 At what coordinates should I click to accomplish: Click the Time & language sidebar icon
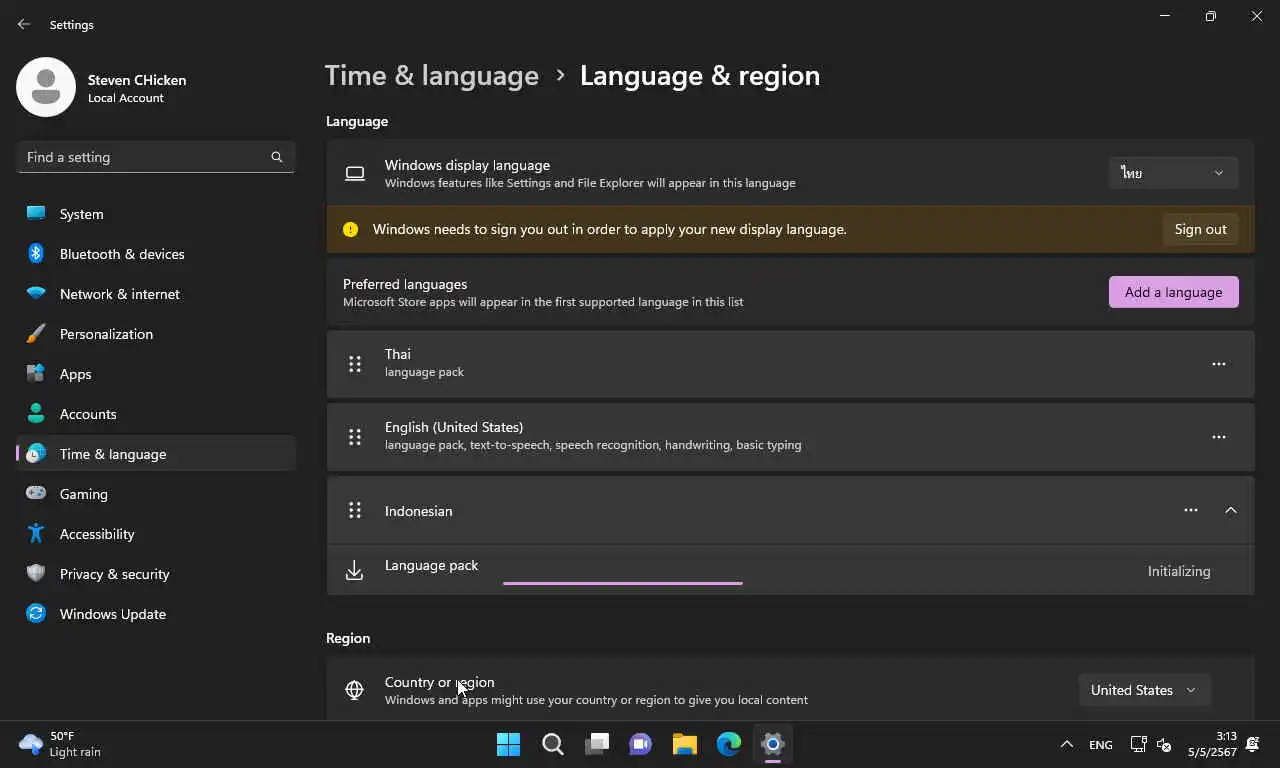coord(36,454)
